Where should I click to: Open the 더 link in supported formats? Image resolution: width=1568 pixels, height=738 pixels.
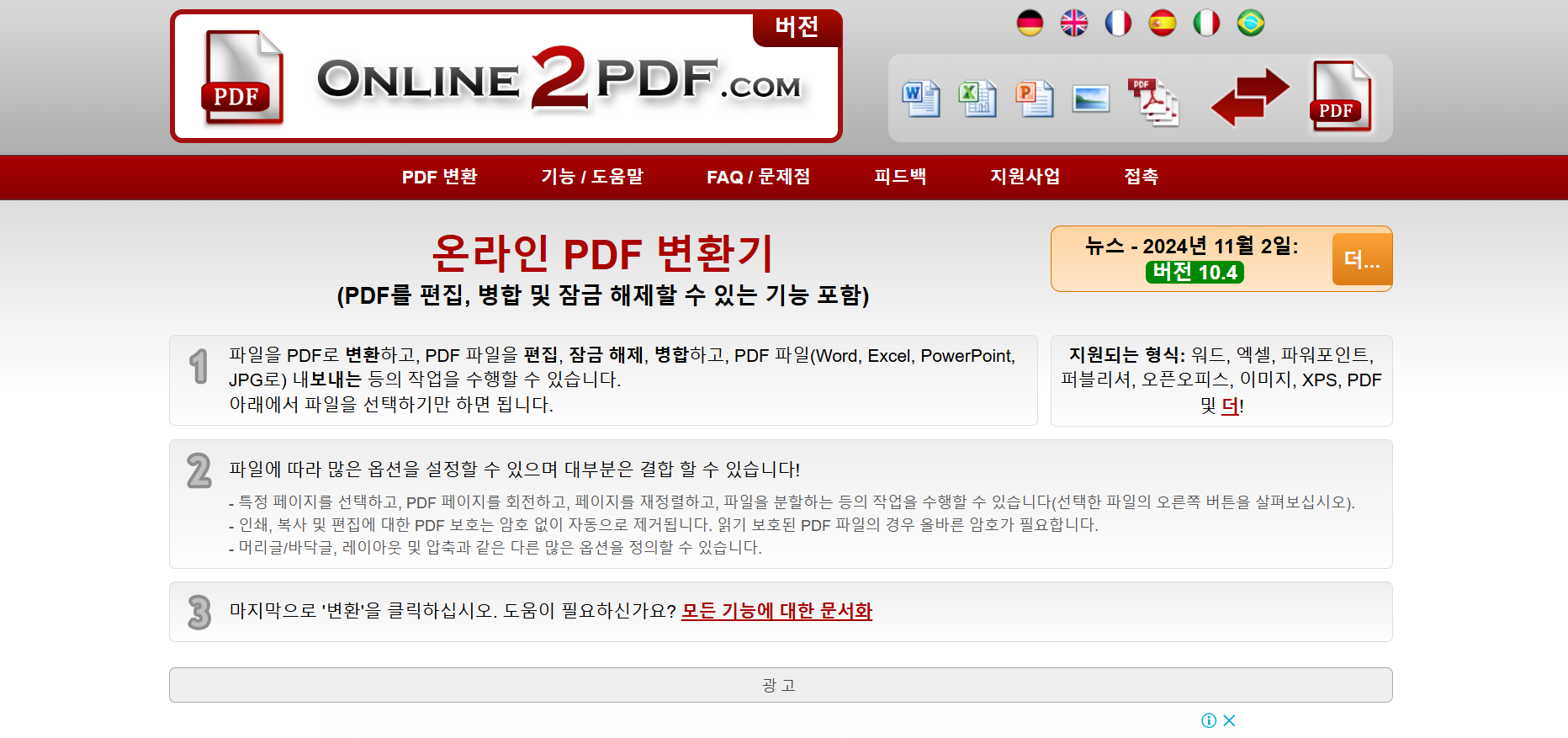point(1230,406)
